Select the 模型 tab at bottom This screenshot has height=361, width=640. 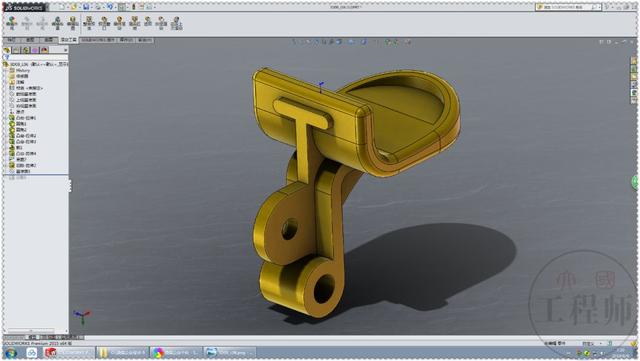32,337
